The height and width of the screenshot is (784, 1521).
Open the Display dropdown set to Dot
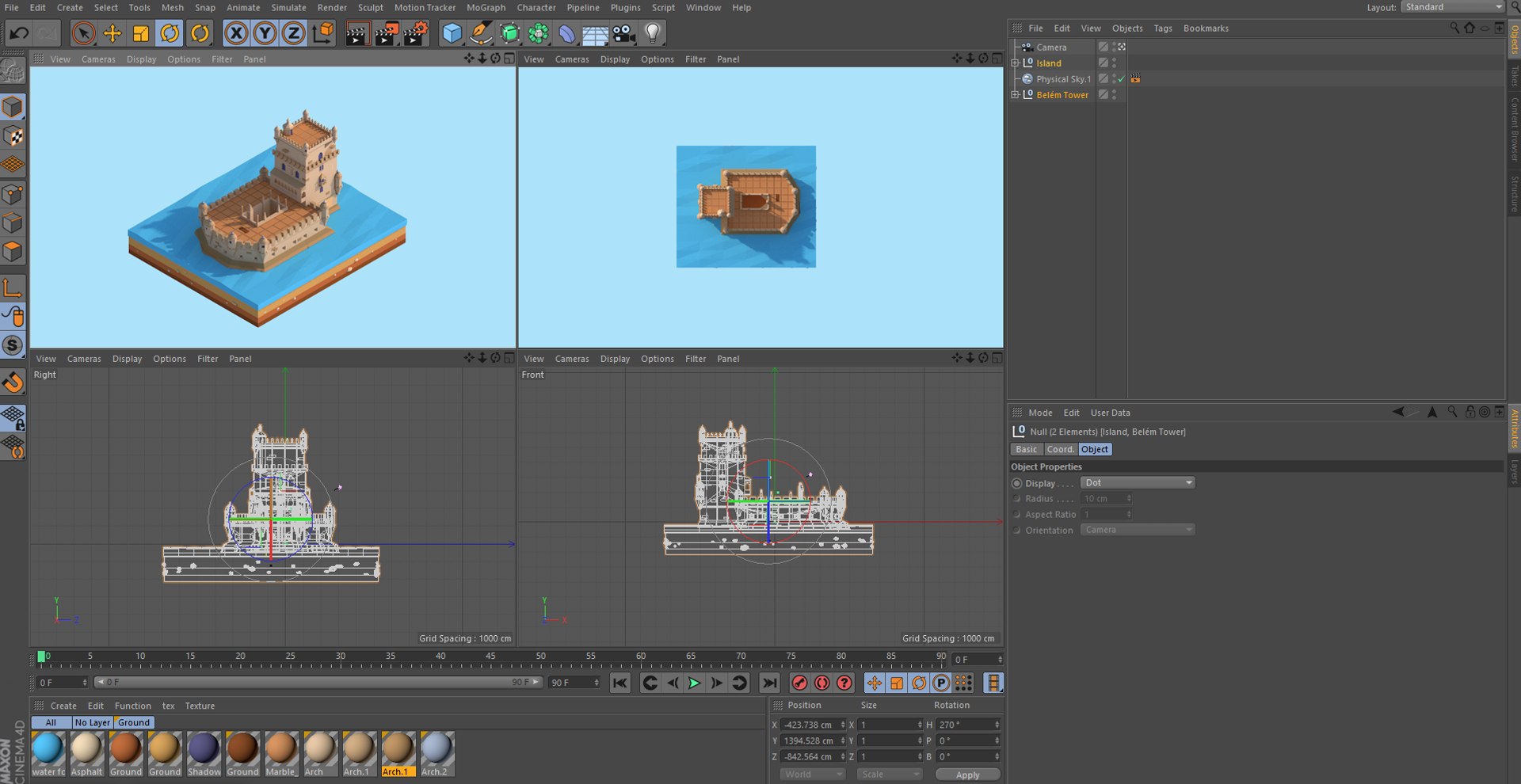(x=1138, y=482)
